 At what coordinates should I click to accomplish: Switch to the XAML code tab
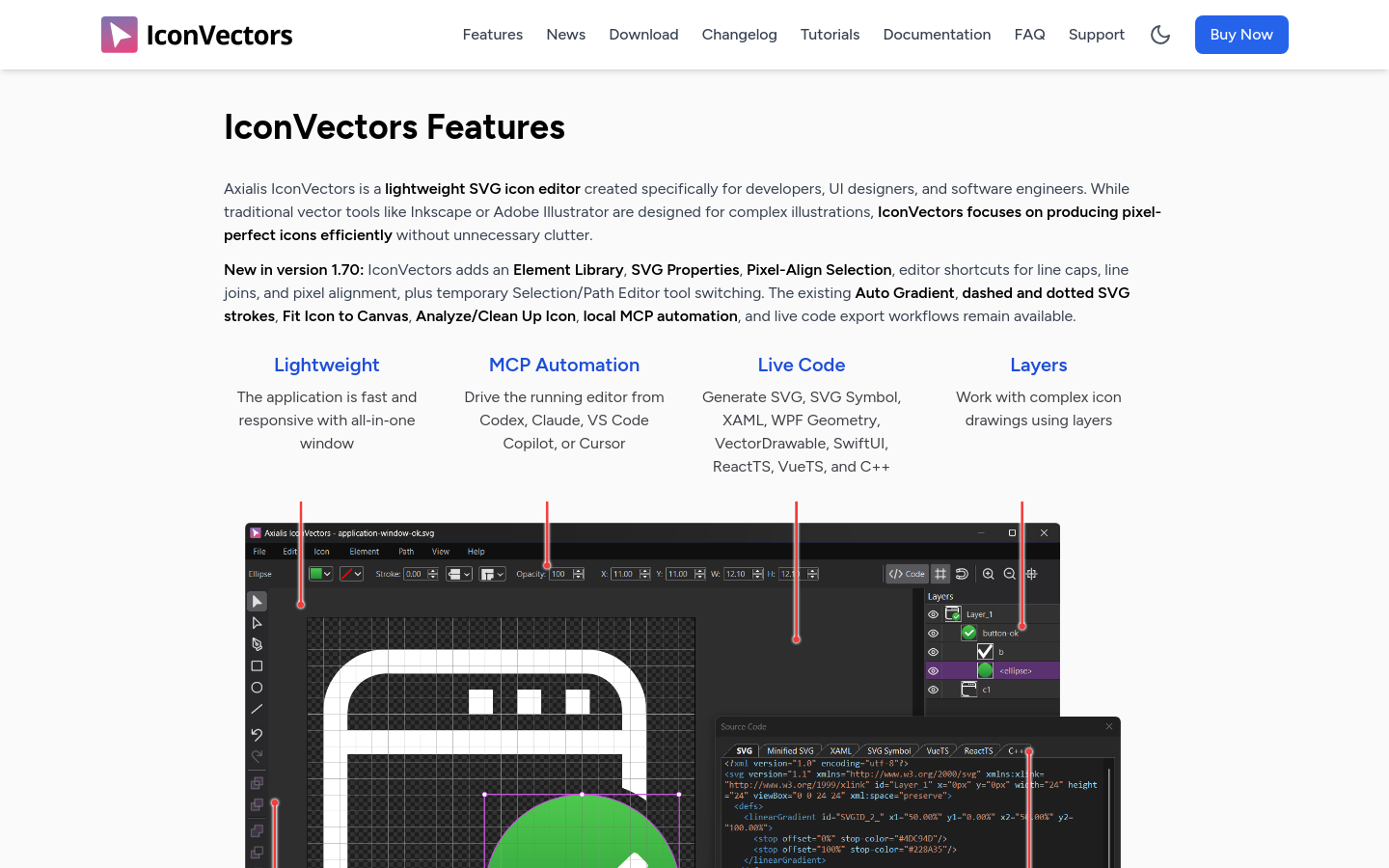click(x=841, y=750)
